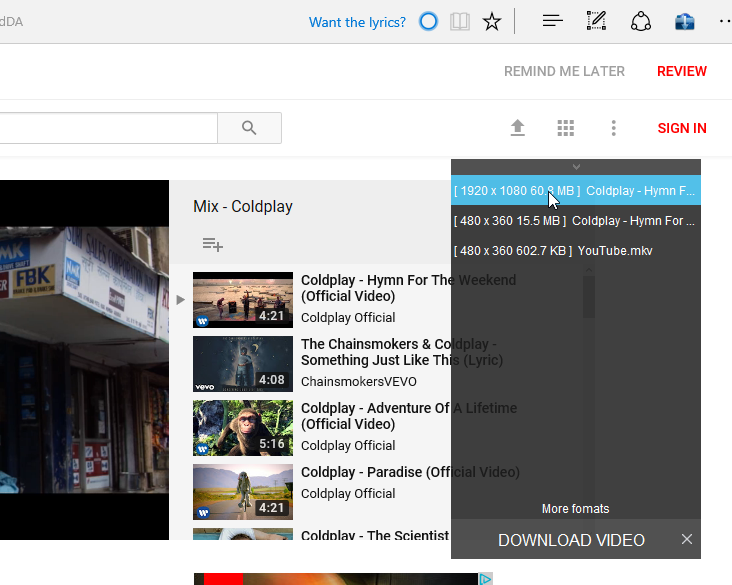Open the Make a Web Note pen icon
The image size is (732, 585).
pyautogui.click(x=596, y=21)
